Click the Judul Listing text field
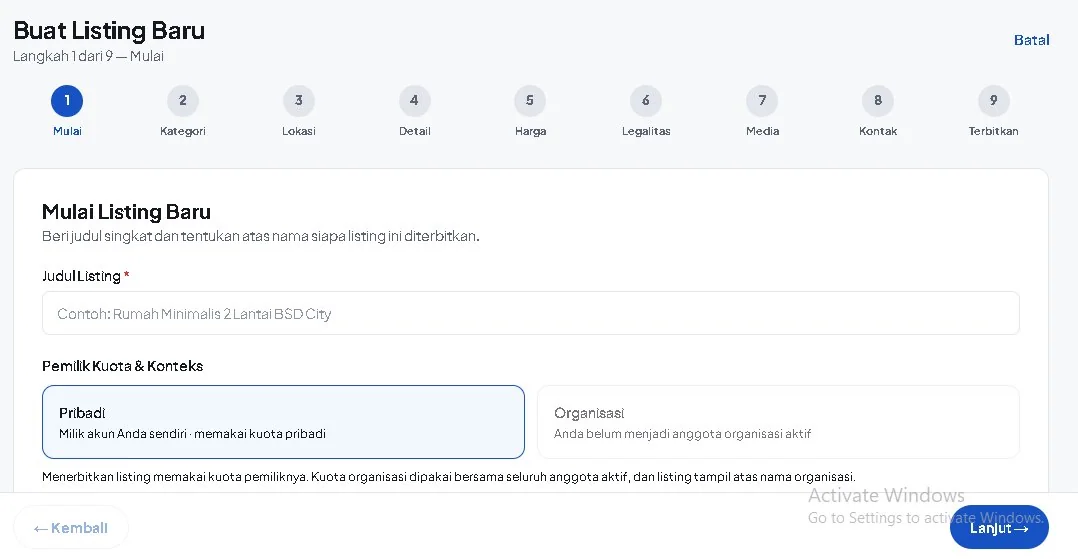This screenshot has height=559, width=1078. pyautogui.click(x=531, y=314)
